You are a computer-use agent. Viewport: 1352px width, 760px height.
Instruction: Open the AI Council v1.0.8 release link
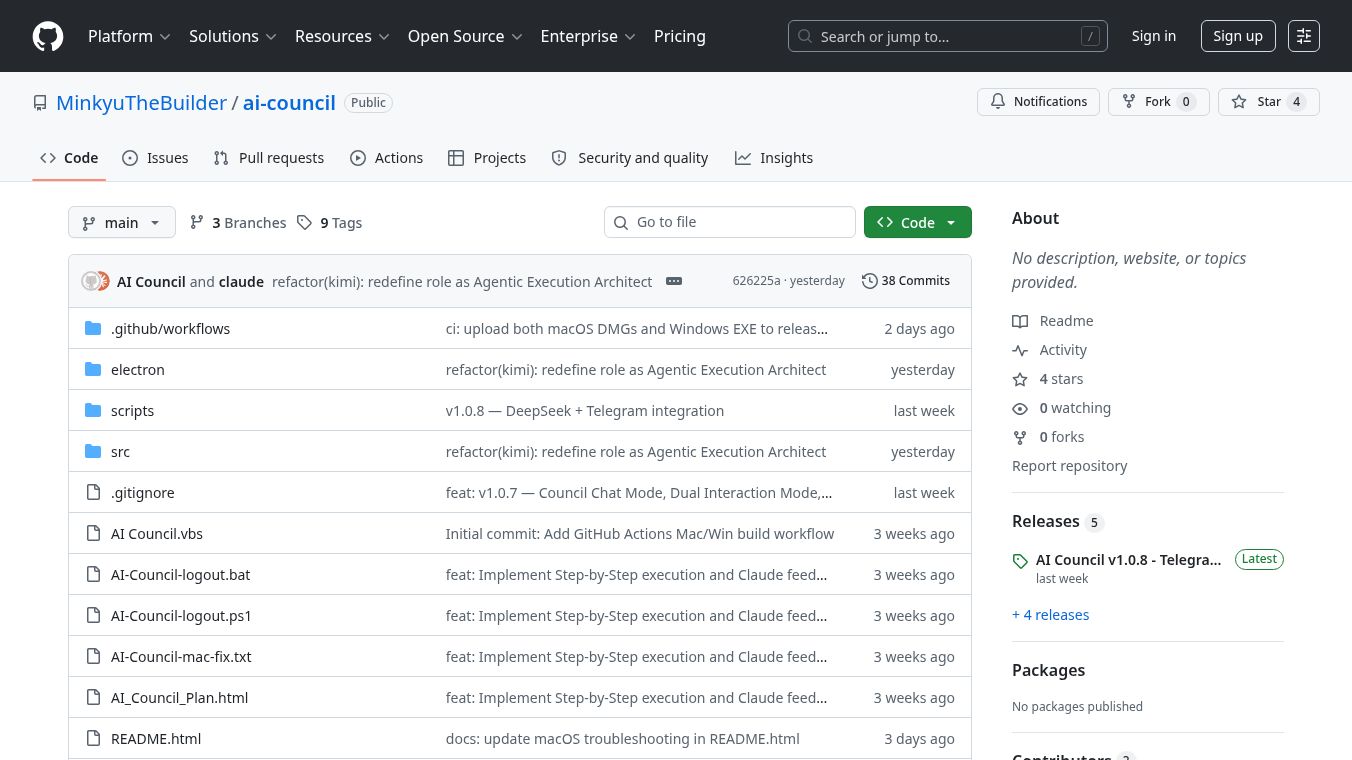1128,560
